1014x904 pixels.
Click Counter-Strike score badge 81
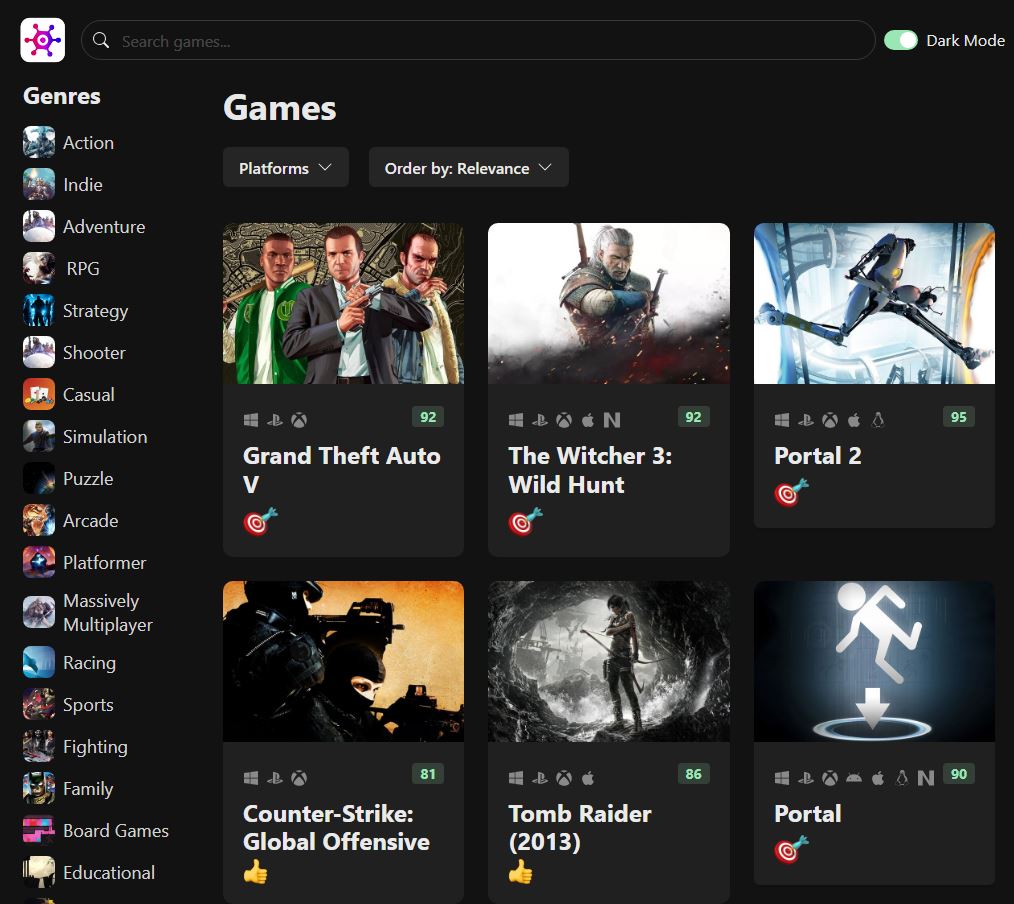click(x=428, y=774)
